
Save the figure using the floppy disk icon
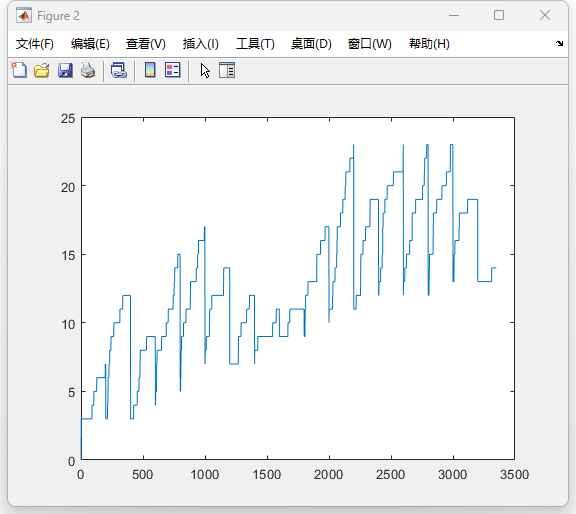[x=65, y=70]
